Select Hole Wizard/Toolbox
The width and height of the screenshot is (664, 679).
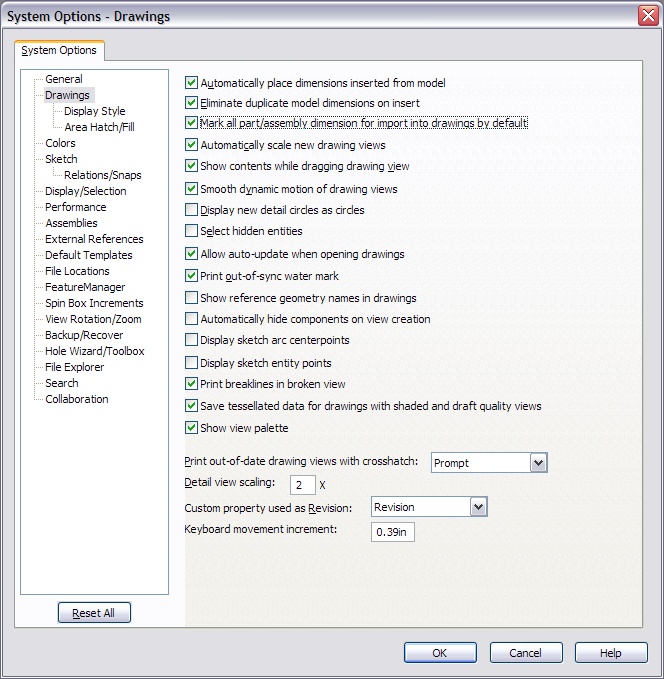[x=95, y=351]
